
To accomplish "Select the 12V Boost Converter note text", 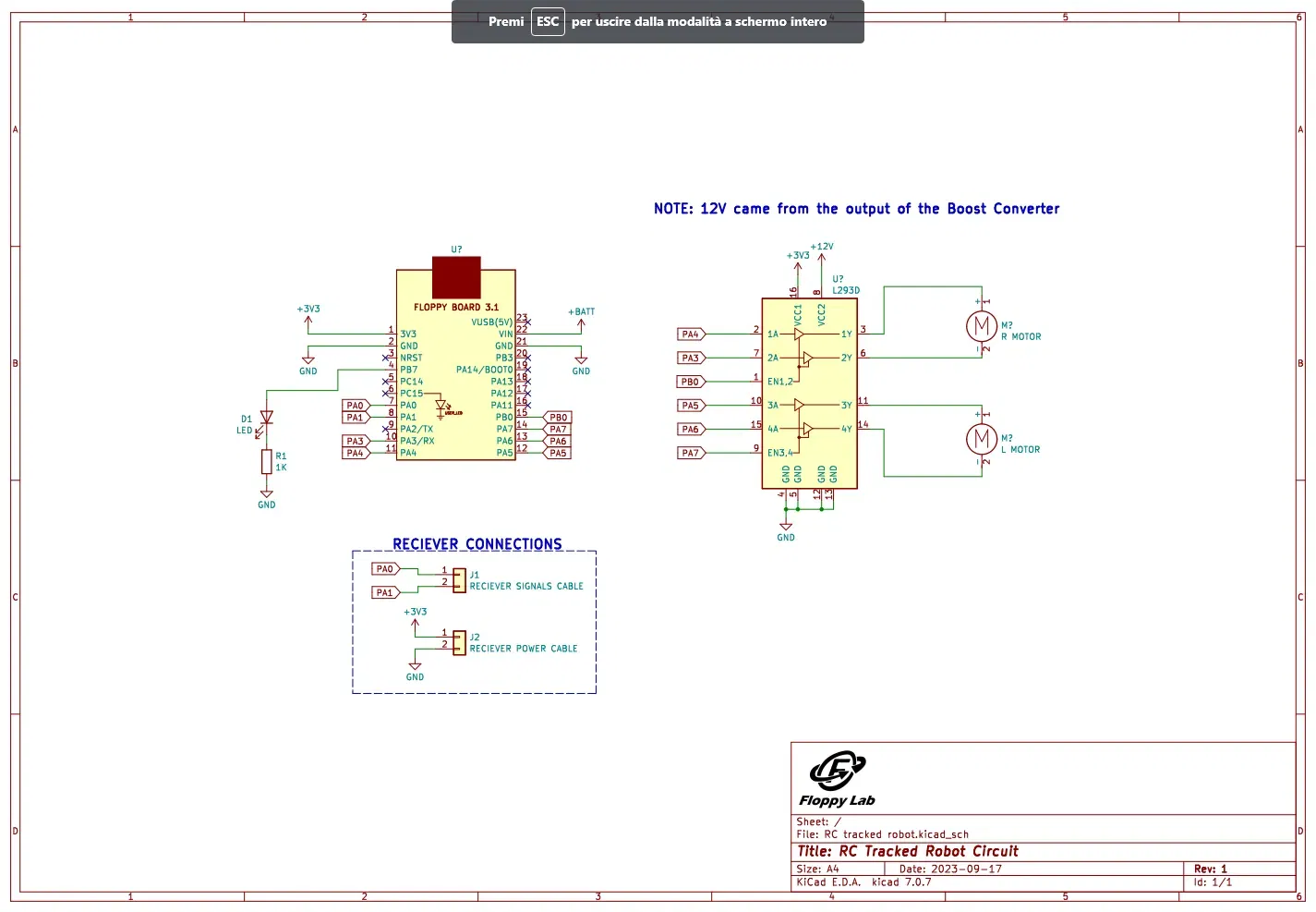I will 856,209.
